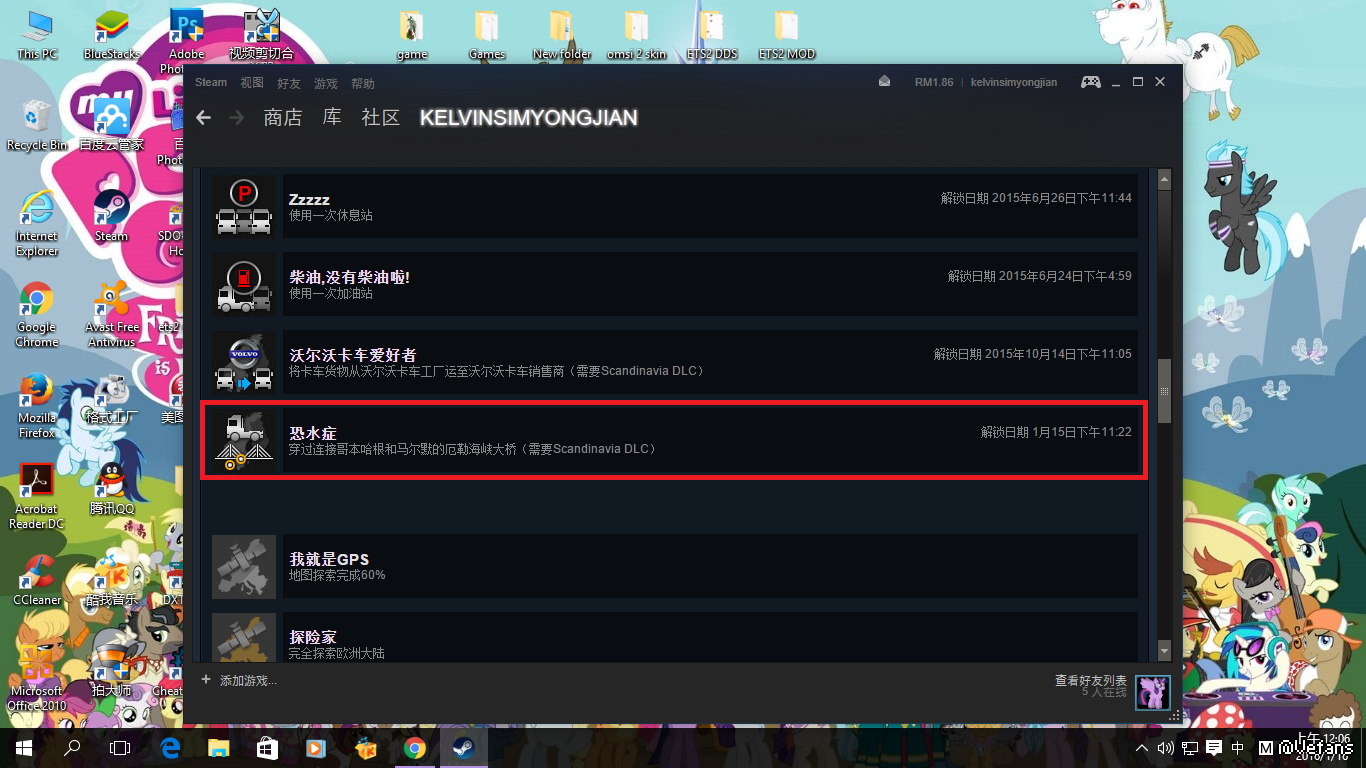
Task: Launch Big Picture mode via controller icon
Action: pos(1091,82)
